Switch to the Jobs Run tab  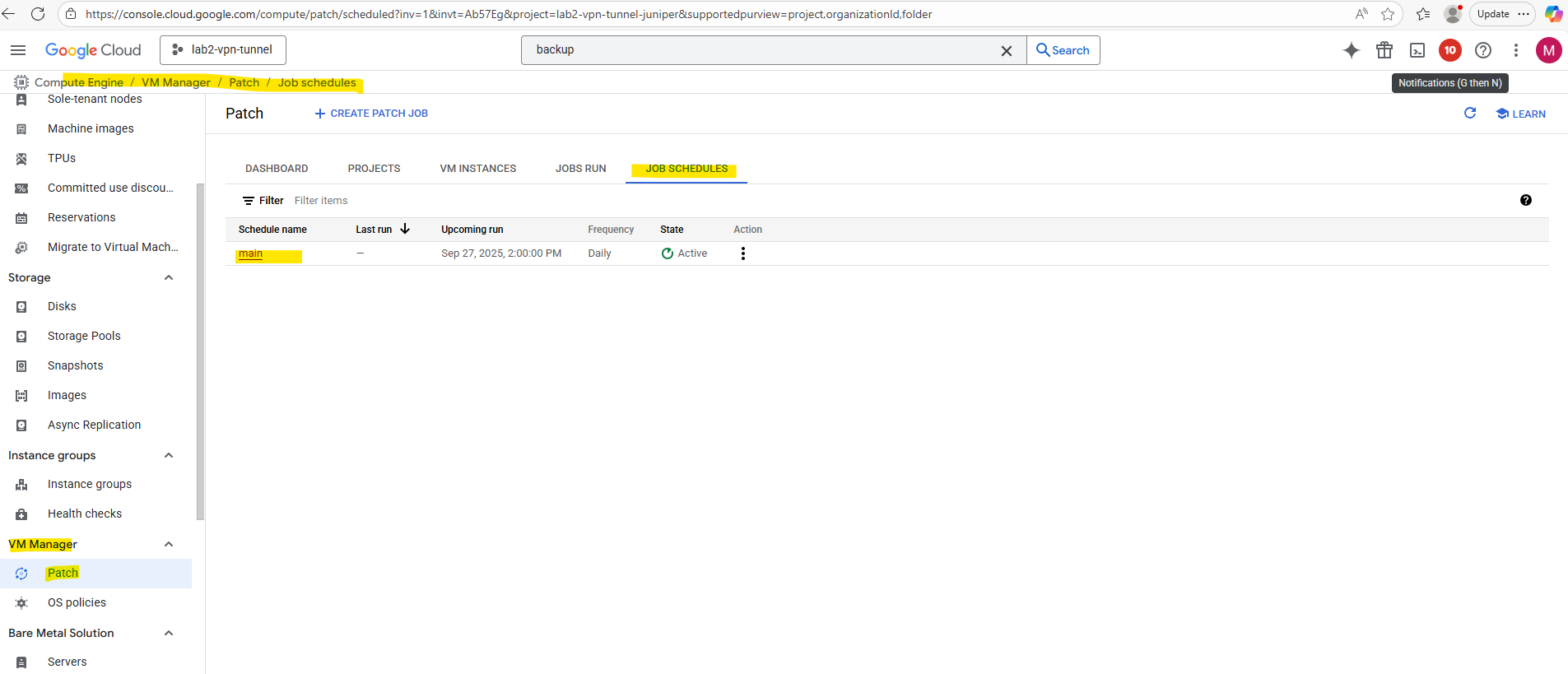(580, 169)
